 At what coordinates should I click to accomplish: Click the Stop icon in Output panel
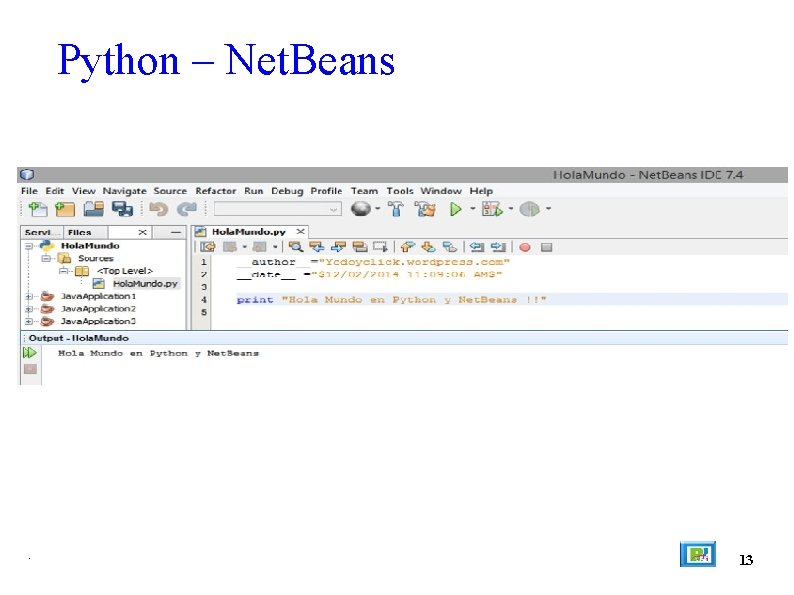pyautogui.click(x=30, y=369)
